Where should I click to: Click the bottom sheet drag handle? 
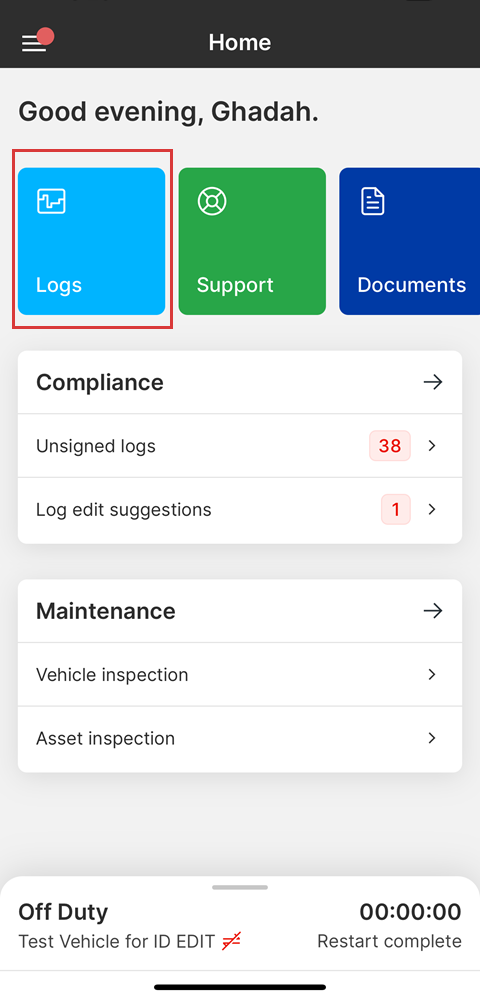coord(240,887)
